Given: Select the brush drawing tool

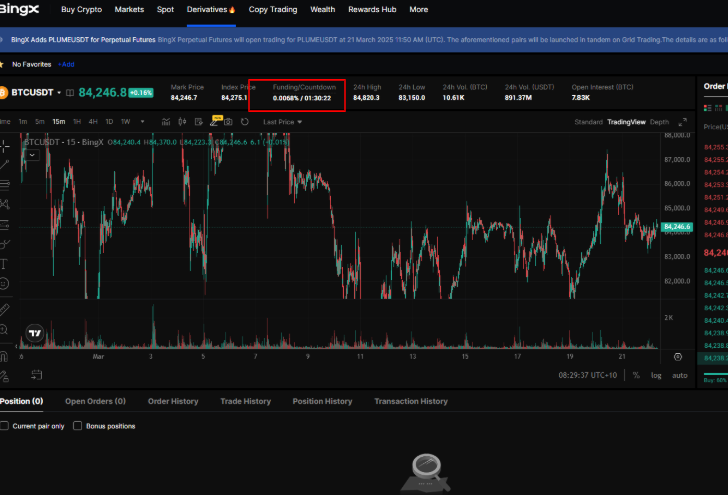Looking at the screenshot, I should [x=4, y=244].
